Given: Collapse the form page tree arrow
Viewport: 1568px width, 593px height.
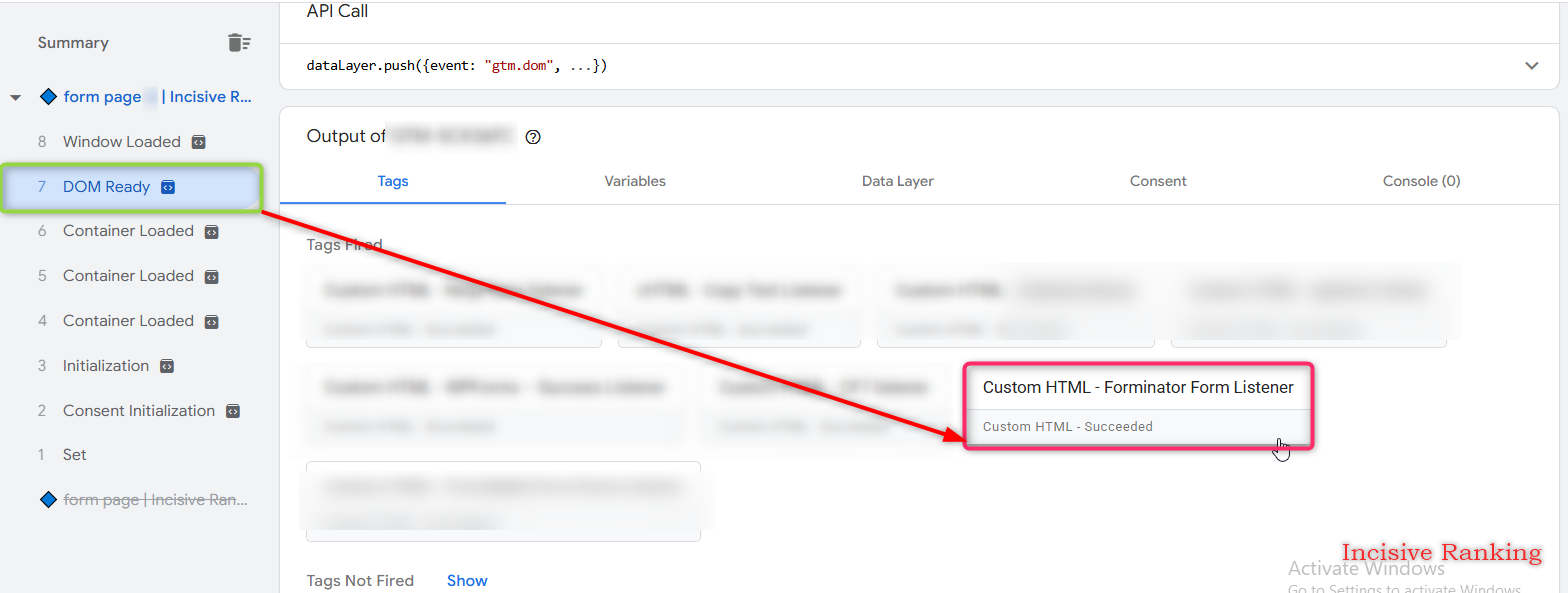Looking at the screenshot, I should click(x=15, y=98).
